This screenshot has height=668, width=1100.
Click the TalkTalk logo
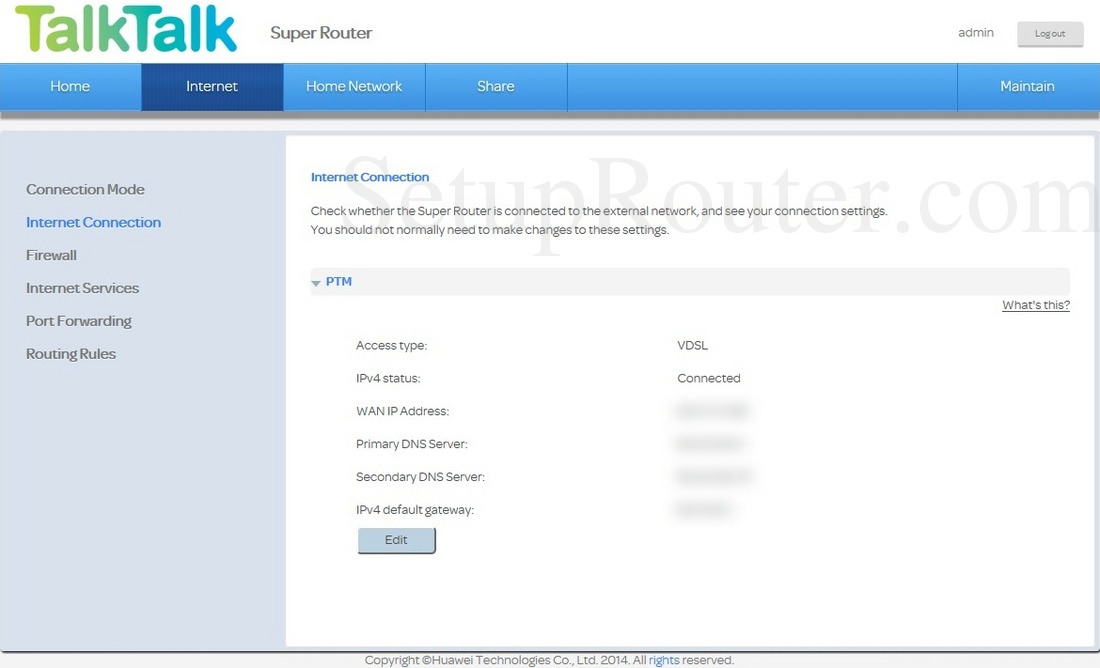[x=126, y=30]
